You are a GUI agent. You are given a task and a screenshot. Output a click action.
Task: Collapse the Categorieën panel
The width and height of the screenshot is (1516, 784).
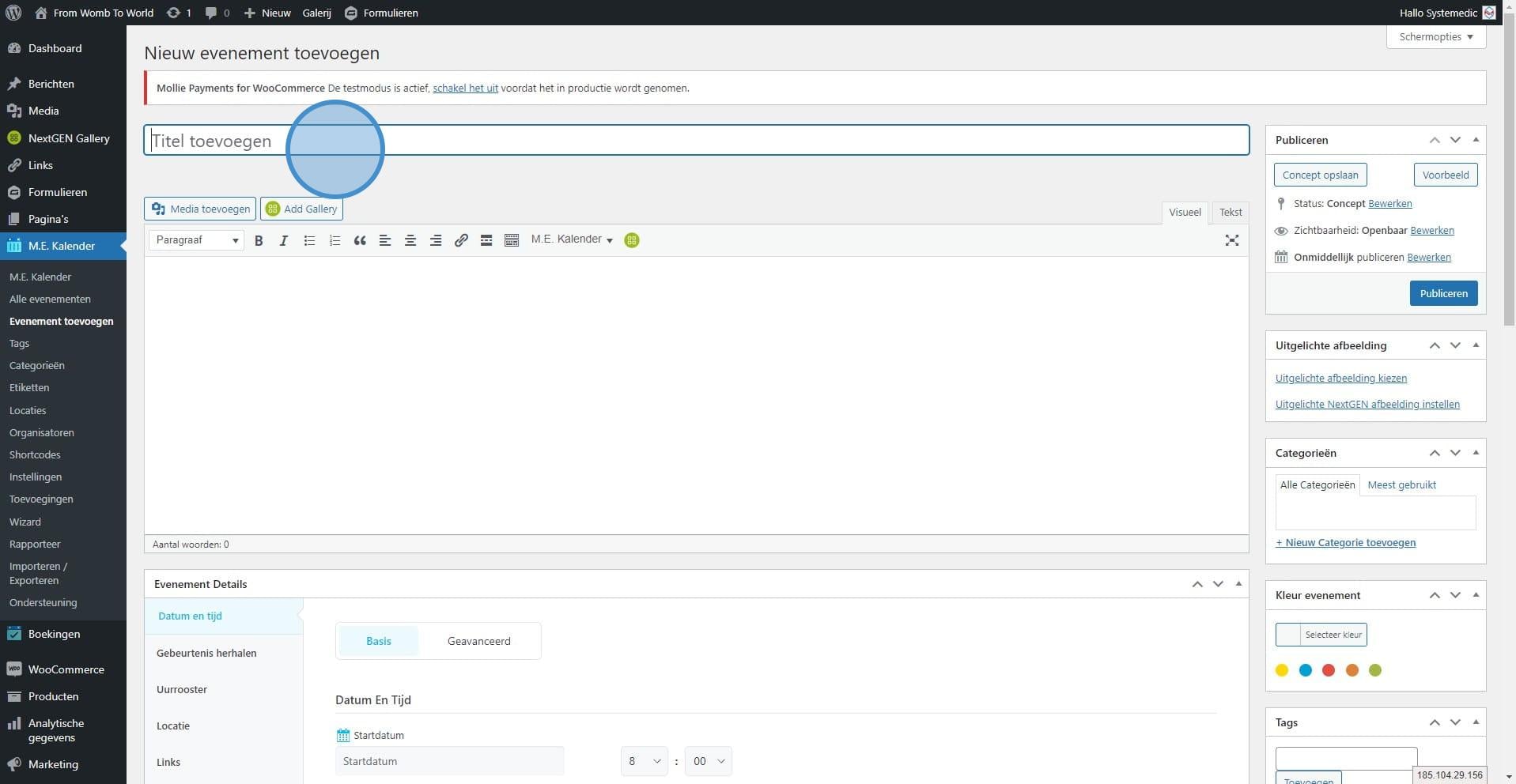(x=1476, y=453)
